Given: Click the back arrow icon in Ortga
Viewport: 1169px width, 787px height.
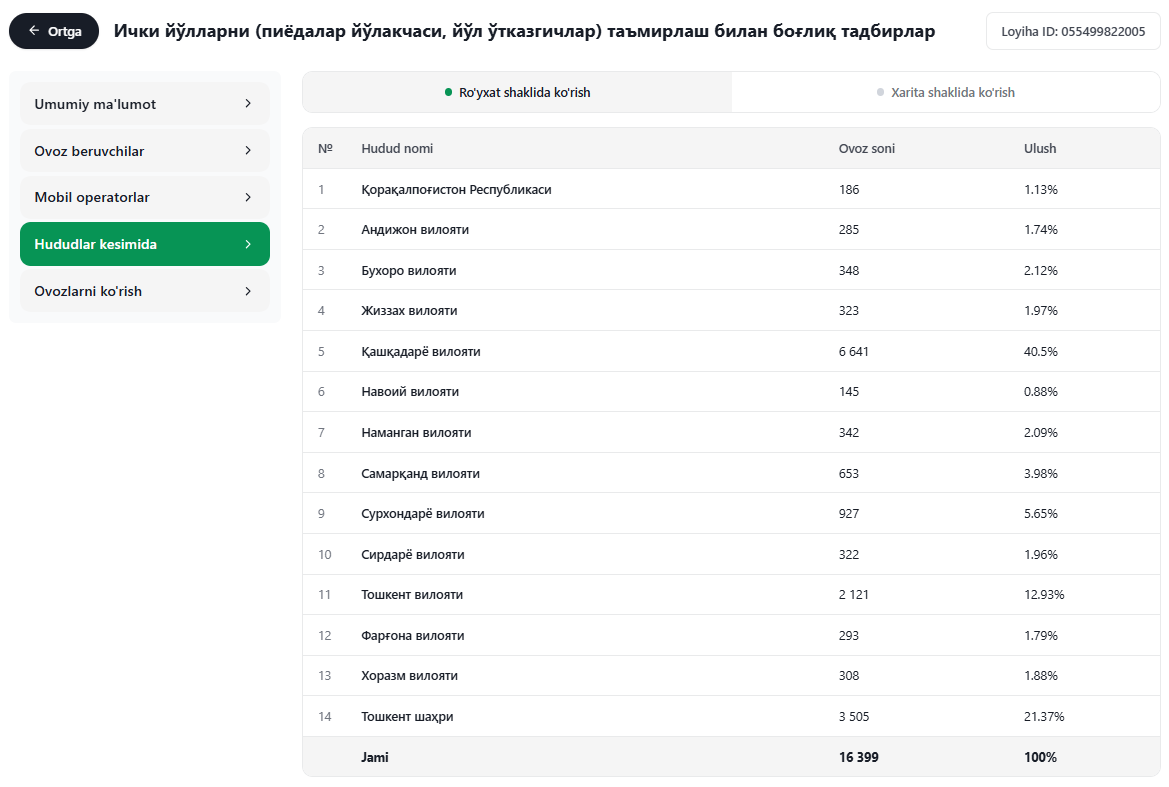Looking at the screenshot, I should click(x=34, y=31).
